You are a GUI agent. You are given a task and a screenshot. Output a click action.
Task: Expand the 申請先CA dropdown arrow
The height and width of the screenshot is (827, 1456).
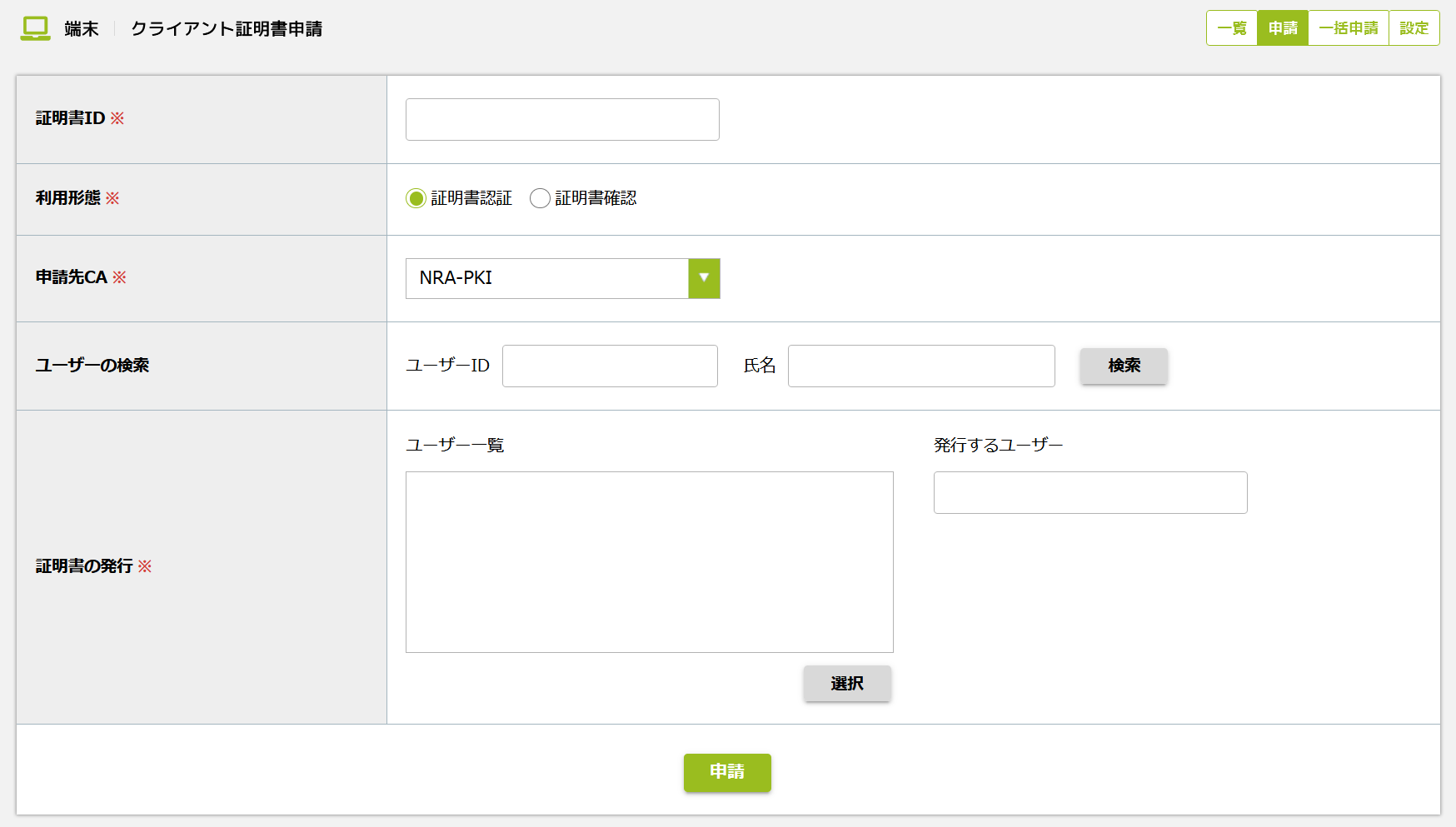click(x=704, y=278)
